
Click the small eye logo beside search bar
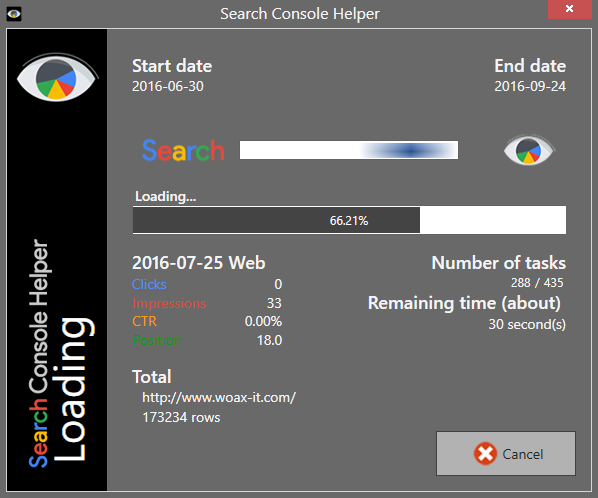[x=528, y=150]
